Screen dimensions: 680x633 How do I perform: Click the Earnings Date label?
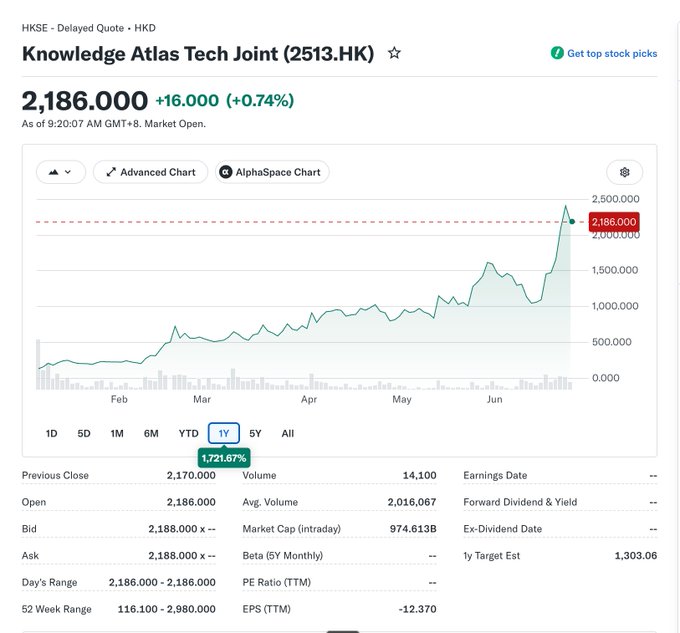pyautogui.click(x=495, y=475)
